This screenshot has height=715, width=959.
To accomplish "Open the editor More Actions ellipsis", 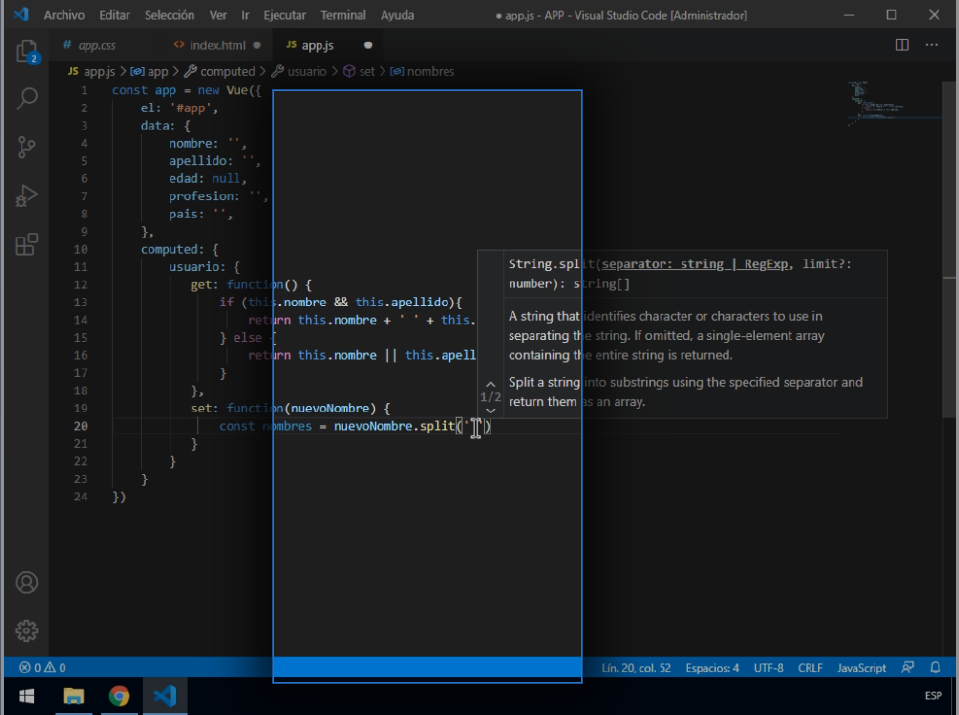I will tap(931, 45).
